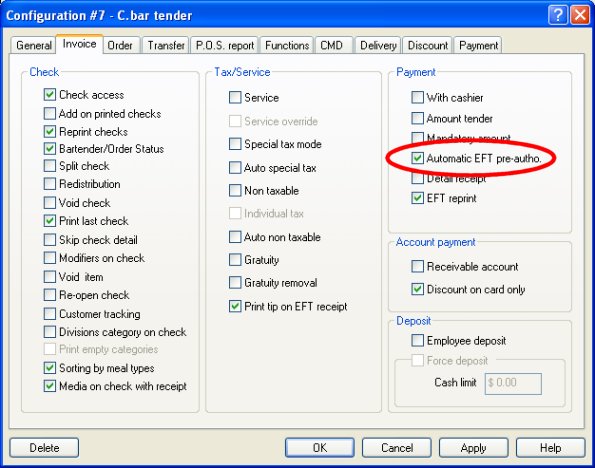Switch to the General tab
Viewport: 595px width, 468px height.
[33, 46]
